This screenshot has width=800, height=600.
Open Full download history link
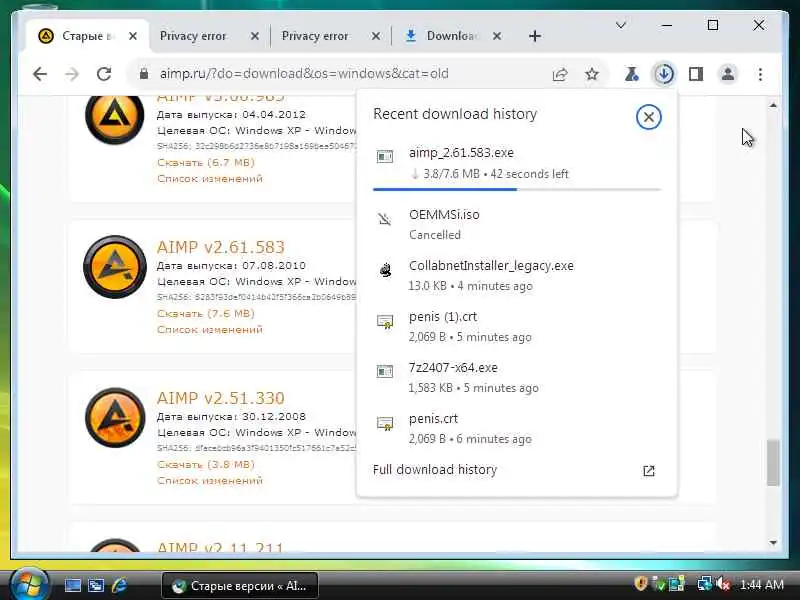pyautogui.click(x=435, y=470)
